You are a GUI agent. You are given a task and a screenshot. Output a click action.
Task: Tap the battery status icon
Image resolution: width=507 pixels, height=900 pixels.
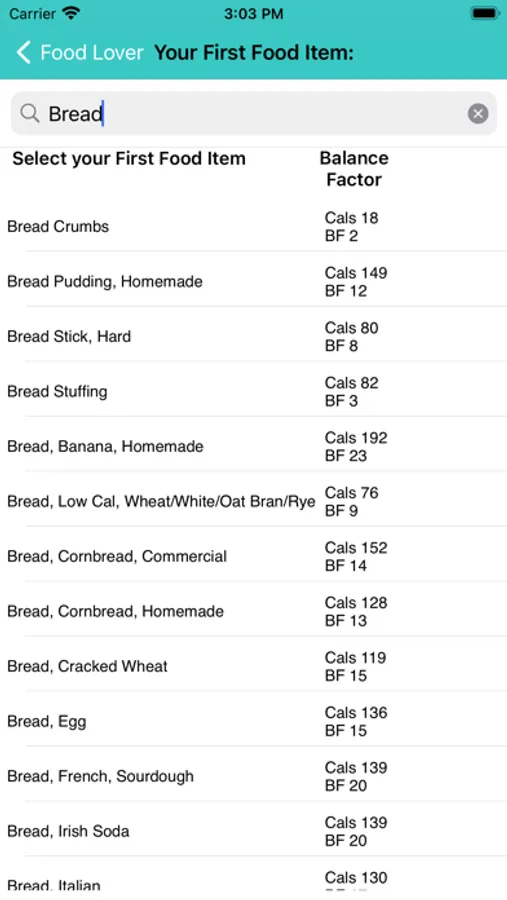click(485, 13)
